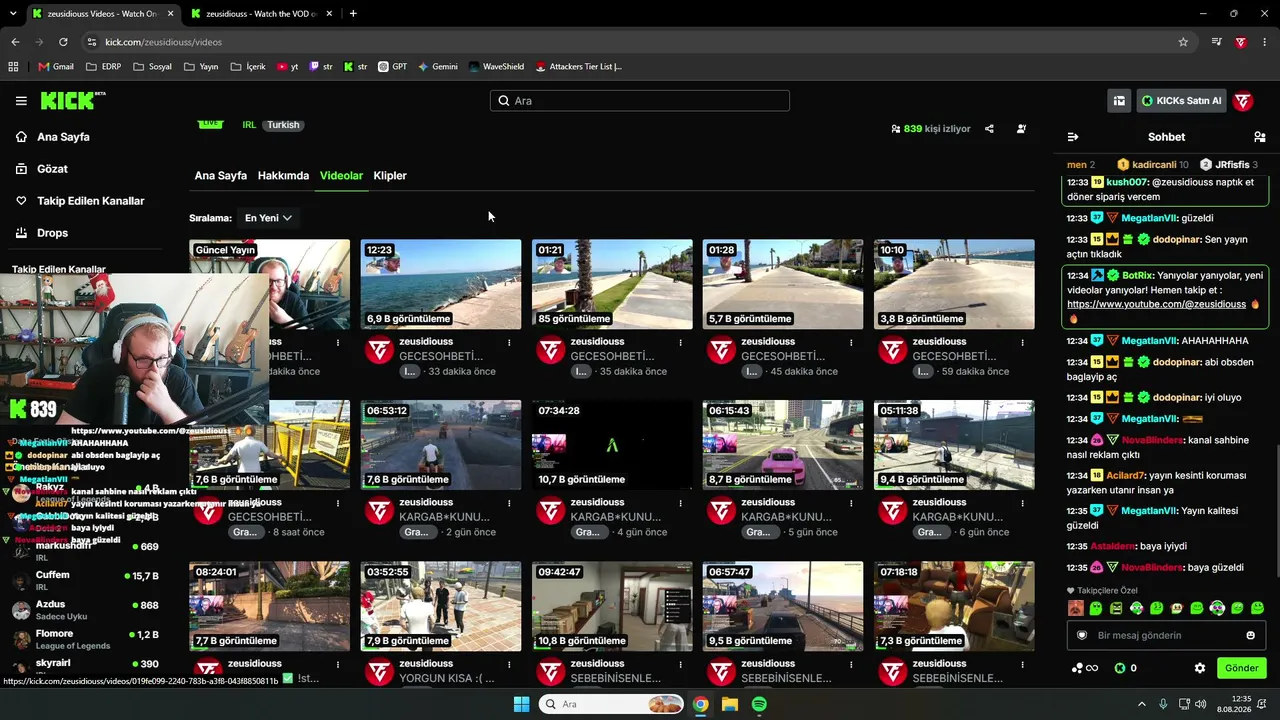Open Spotify from the taskbar

[x=759, y=704]
